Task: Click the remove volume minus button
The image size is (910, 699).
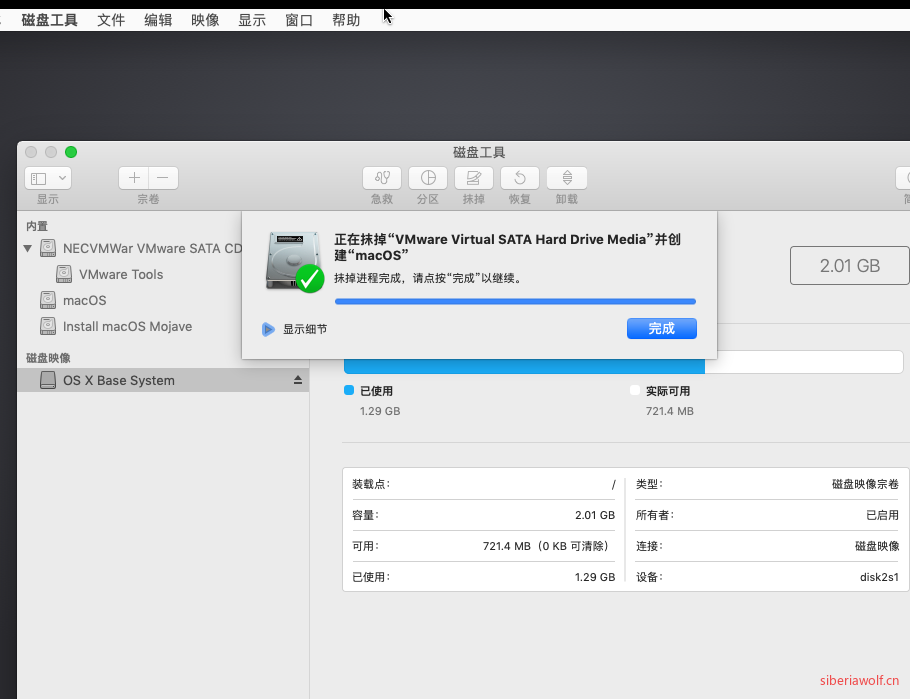Action: click(x=163, y=178)
